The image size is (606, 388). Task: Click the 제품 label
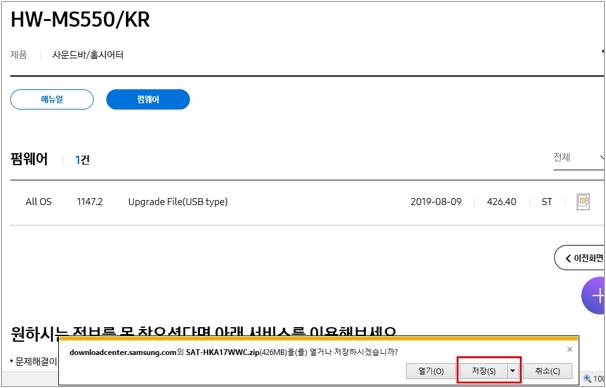click(19, 55)
